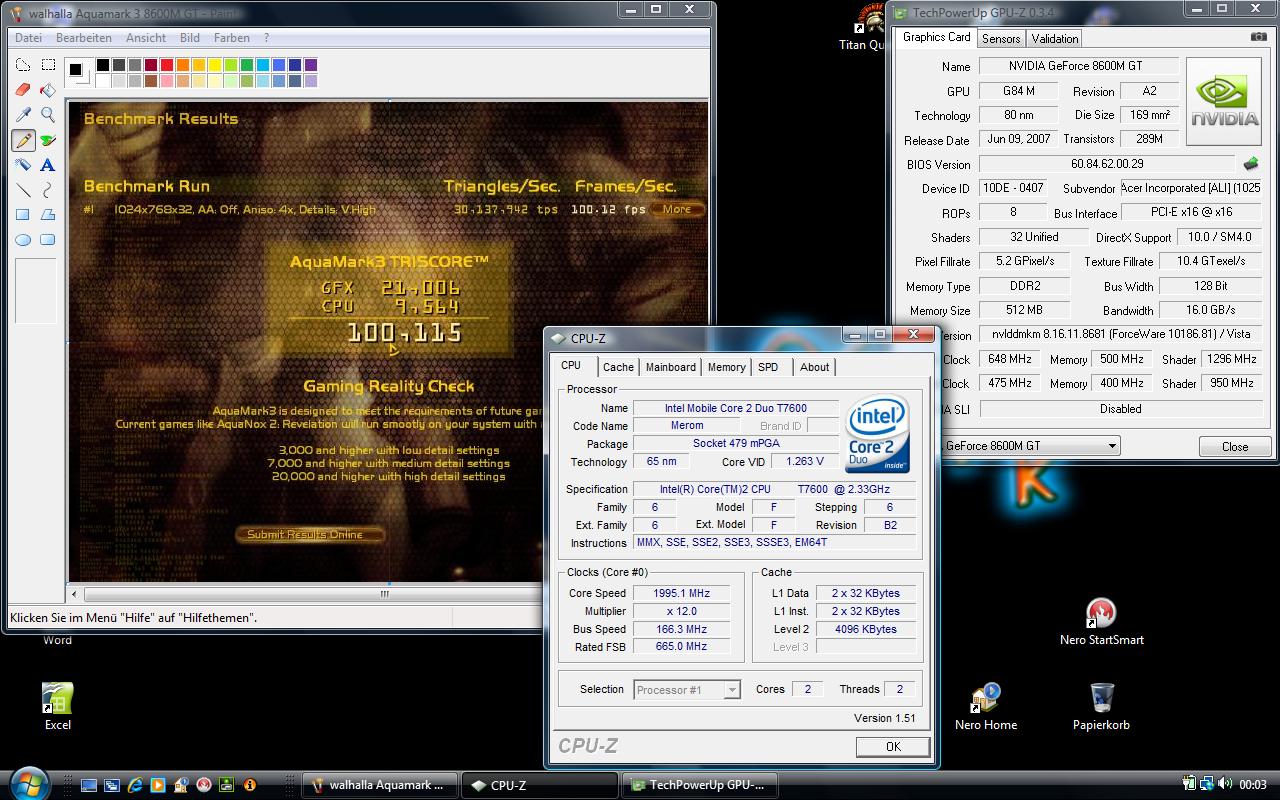Click the Close button in GPU-Z
Screen dimensions: 1280x800
point(1235,447)
